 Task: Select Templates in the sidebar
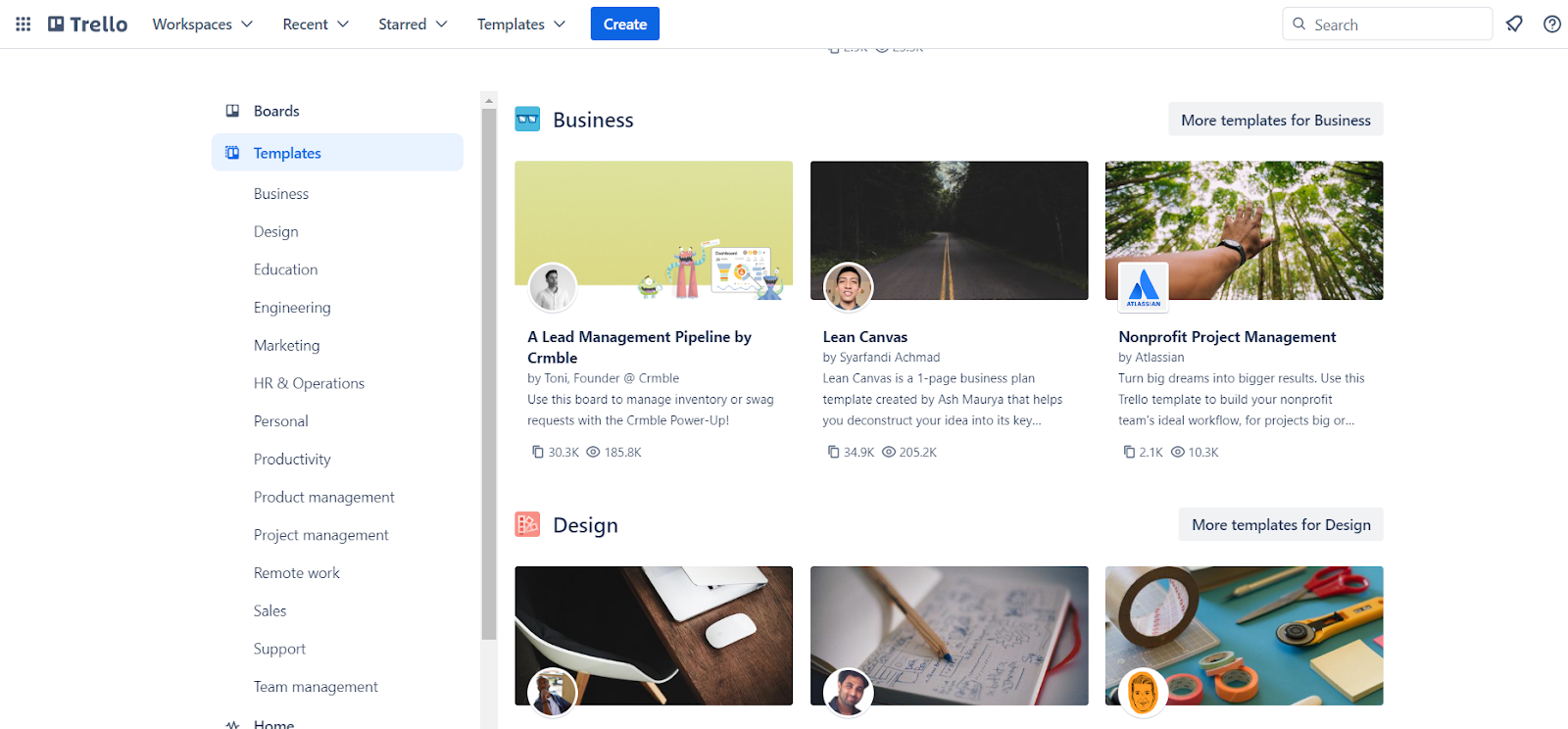coord(337,153)
